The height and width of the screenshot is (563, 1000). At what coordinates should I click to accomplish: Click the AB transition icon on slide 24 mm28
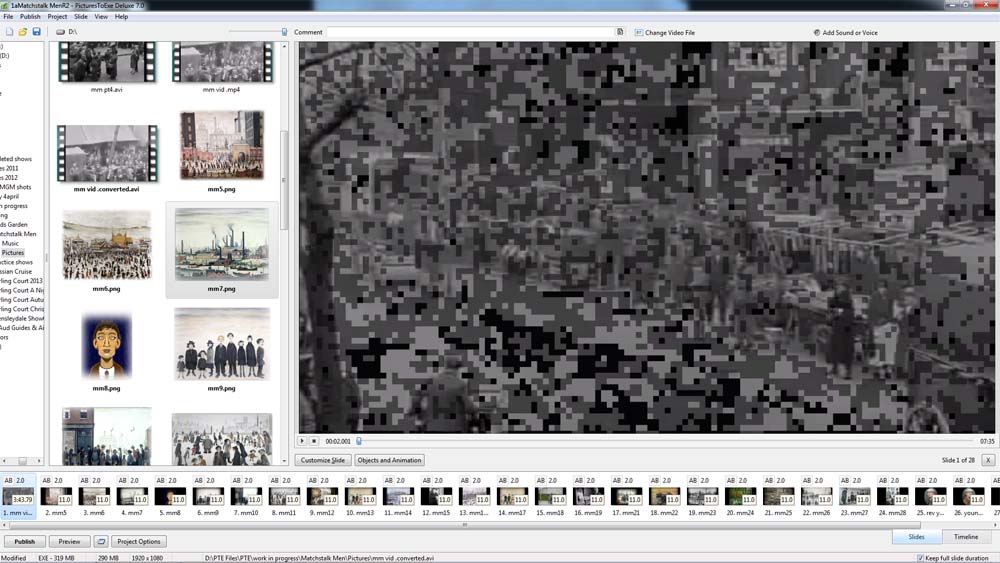pos(883,480)
